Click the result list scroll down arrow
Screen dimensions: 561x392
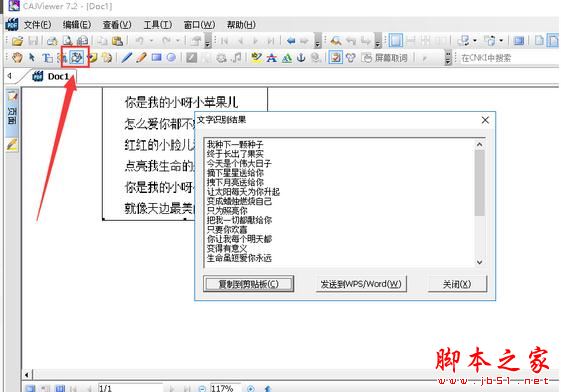pyautogui.click(x=479, y=262)
